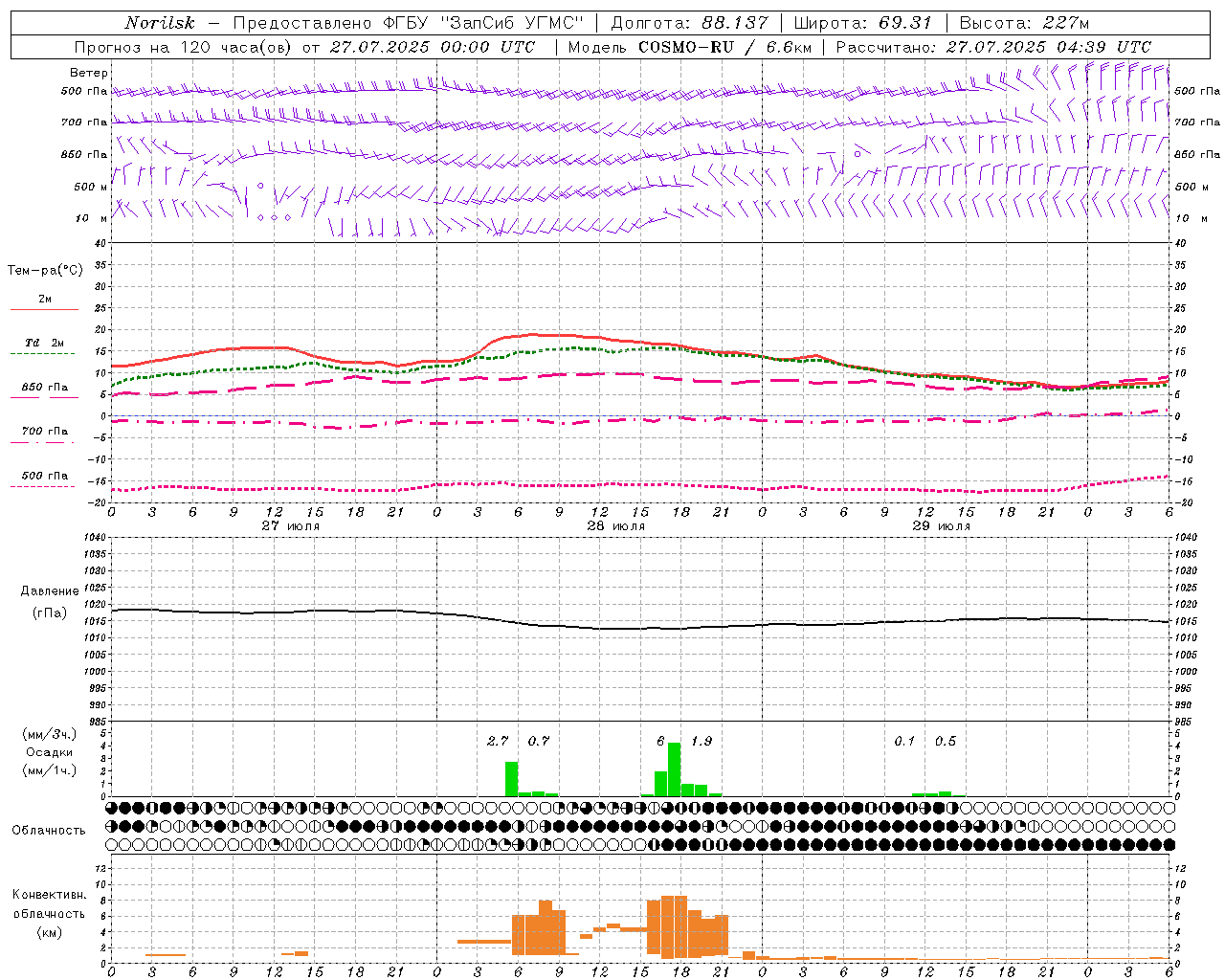Click the '2.7' precipitation amount value
This screenshot has width=1225, height=980.
point(498,741)
